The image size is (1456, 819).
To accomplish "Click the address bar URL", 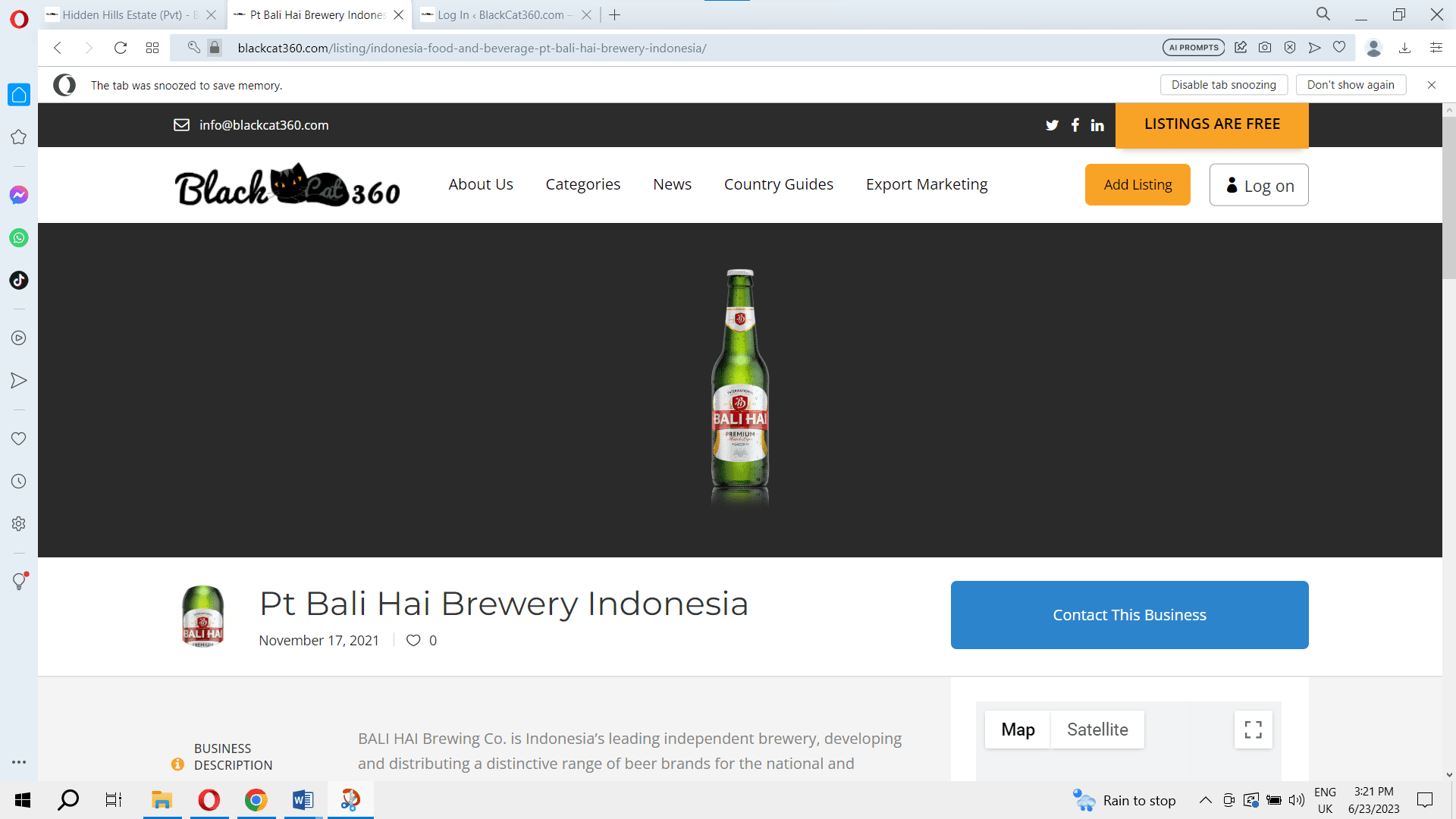I will click(x=472, y=48).
